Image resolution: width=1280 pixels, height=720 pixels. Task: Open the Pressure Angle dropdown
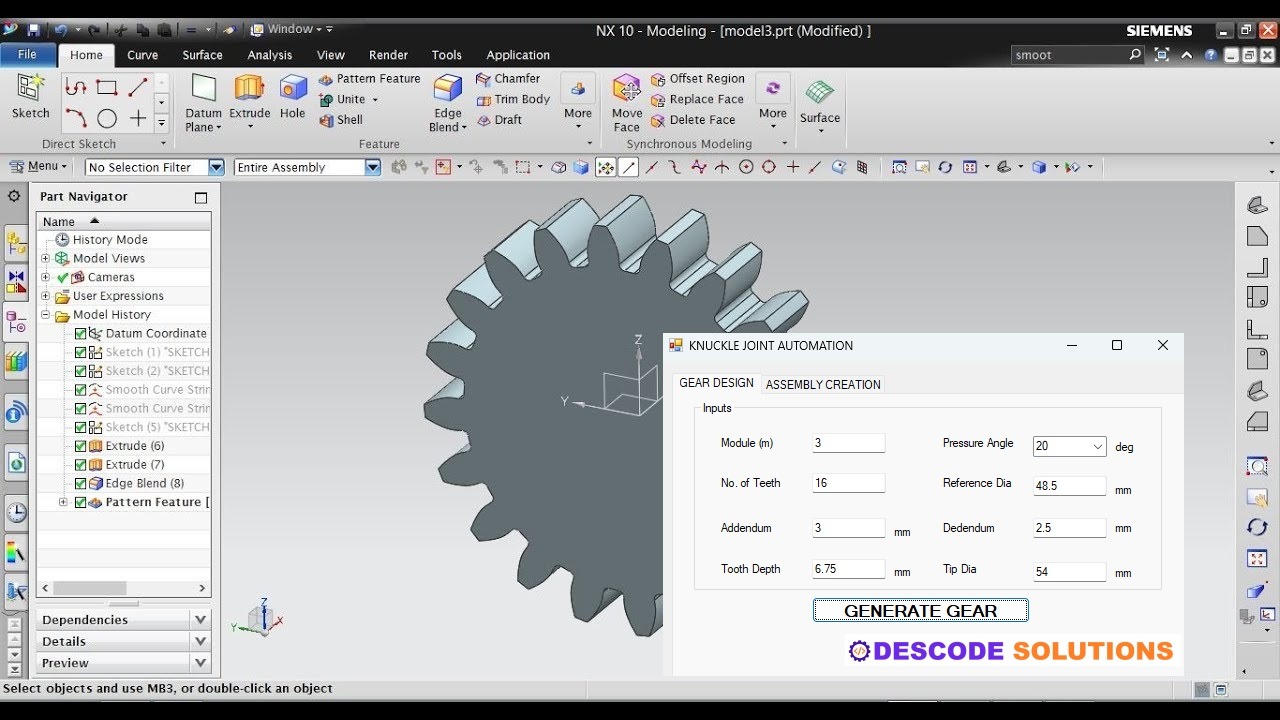pos(1096,446)
